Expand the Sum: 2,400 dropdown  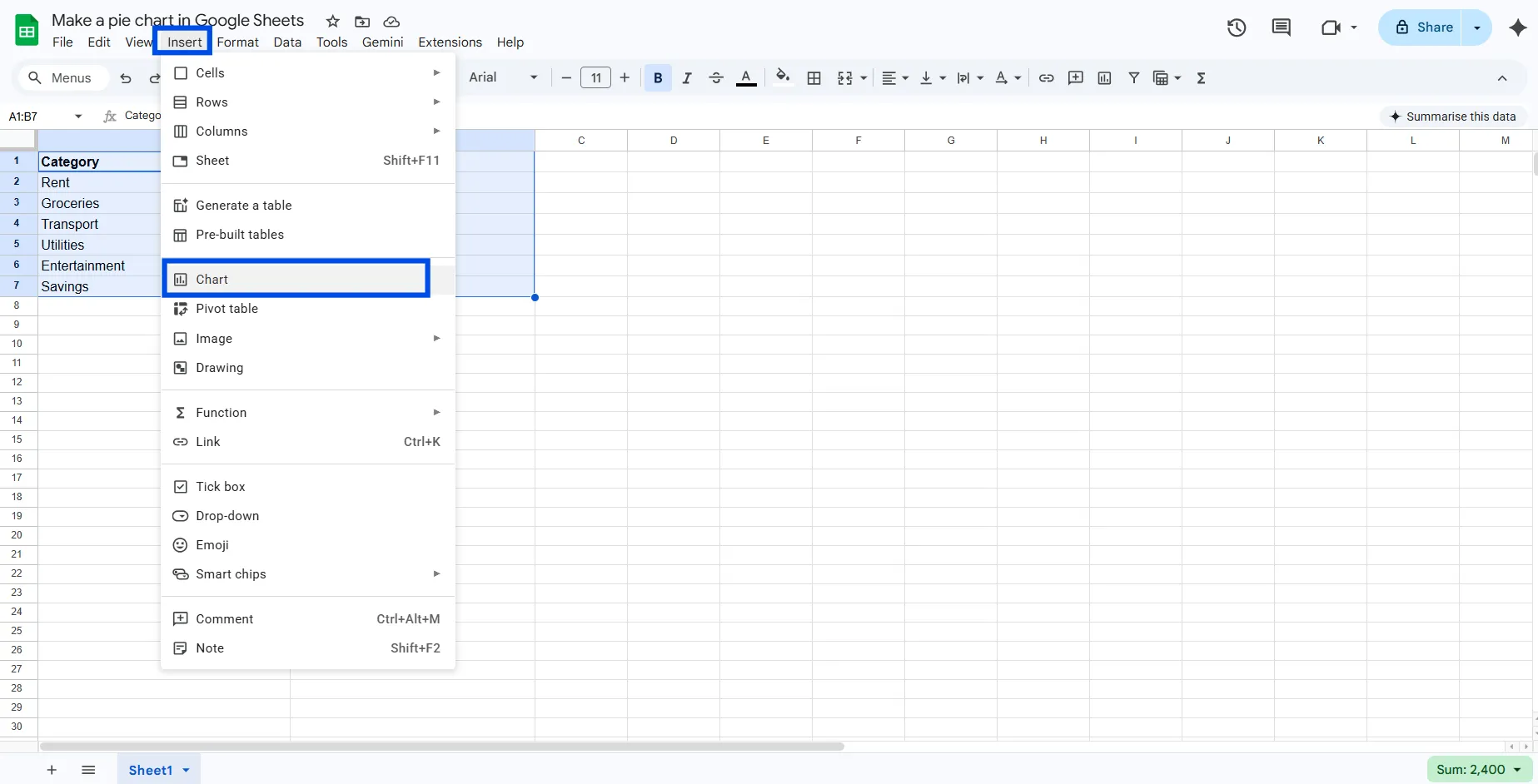[x=1517, y=770]
